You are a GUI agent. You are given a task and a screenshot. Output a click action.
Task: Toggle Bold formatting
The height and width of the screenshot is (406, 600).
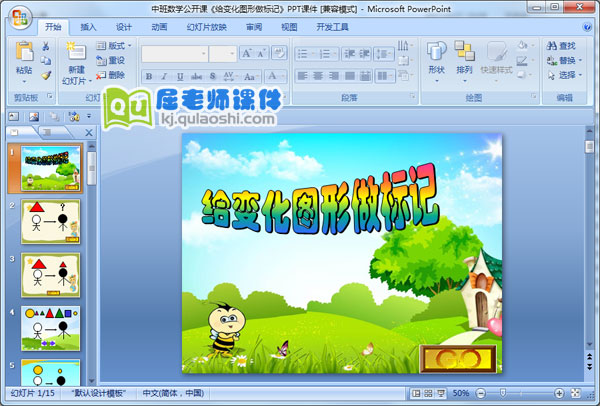click(x=149, y=76)
